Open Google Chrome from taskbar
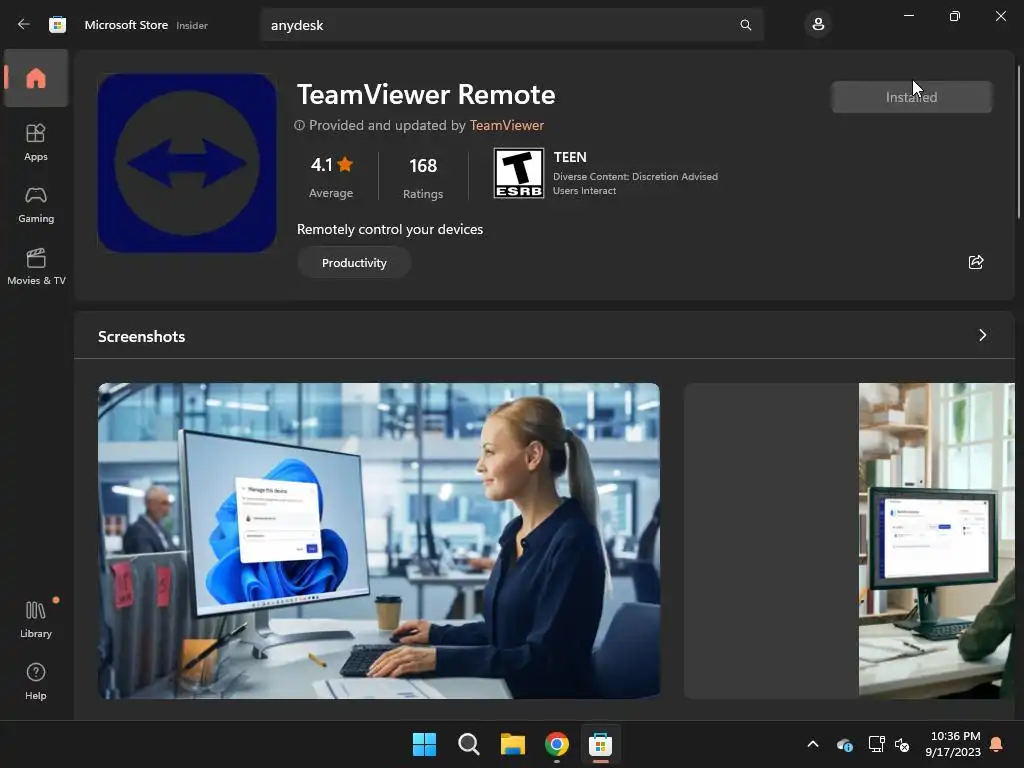The image size is (1024, 768). [556, 744]
